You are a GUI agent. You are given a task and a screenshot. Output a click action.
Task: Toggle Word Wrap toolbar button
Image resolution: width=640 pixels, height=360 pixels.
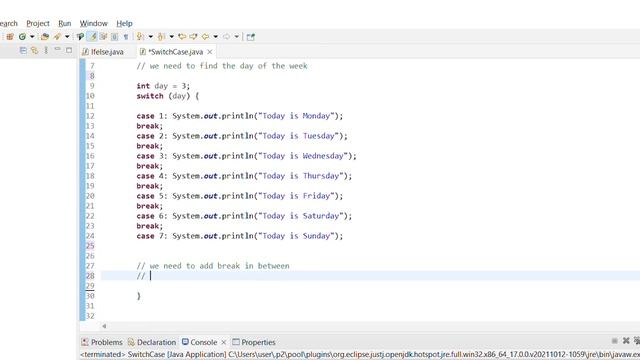(104, 37)
